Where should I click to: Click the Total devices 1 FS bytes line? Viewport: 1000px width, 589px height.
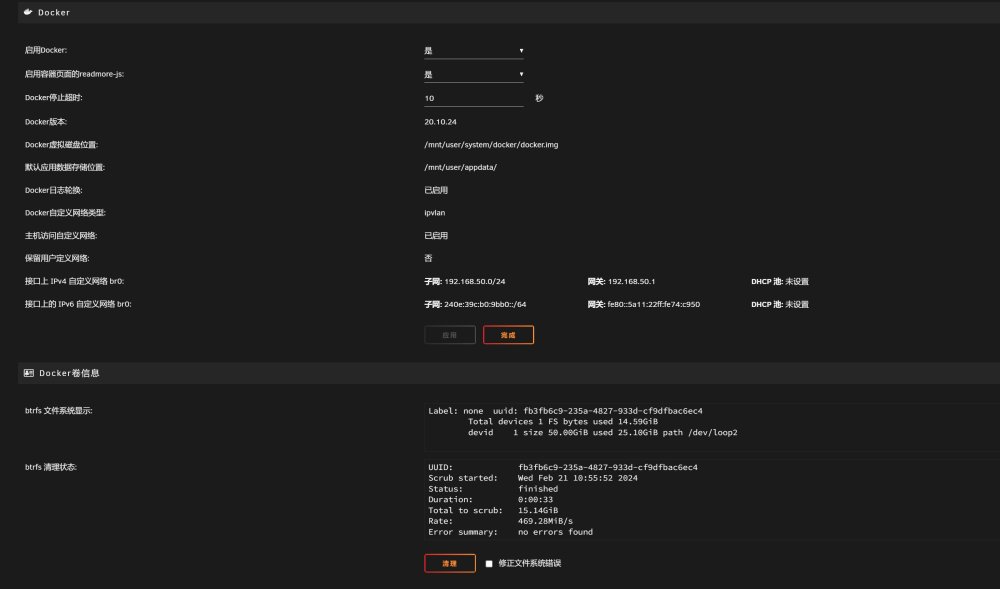(562, 421)
